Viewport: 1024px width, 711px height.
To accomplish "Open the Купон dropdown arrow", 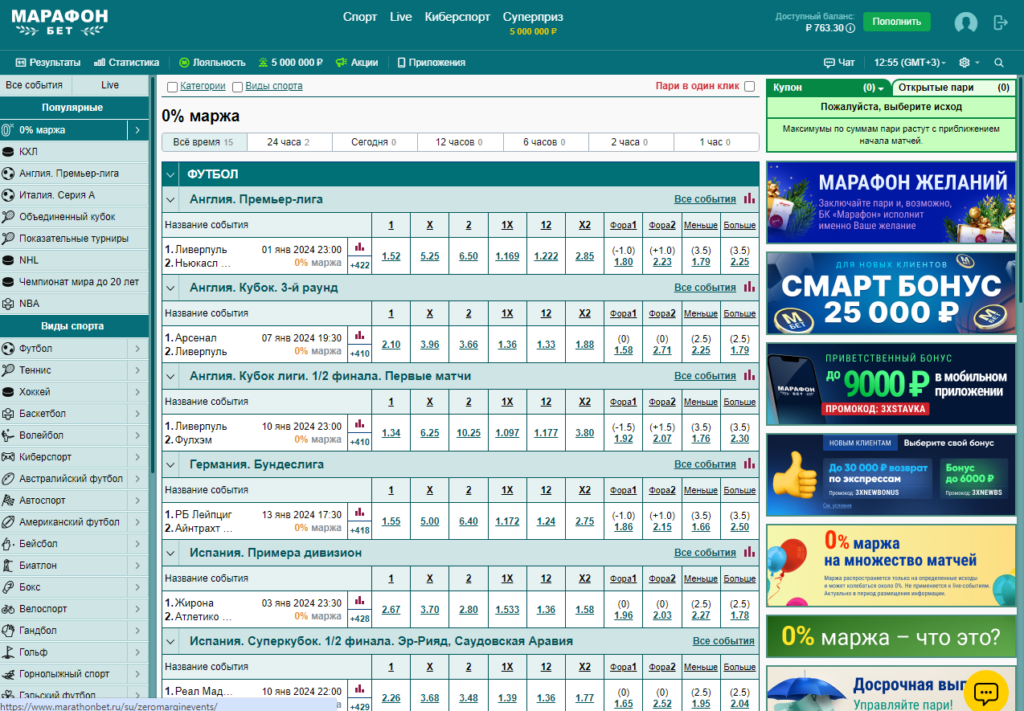I will click(880, 88).
